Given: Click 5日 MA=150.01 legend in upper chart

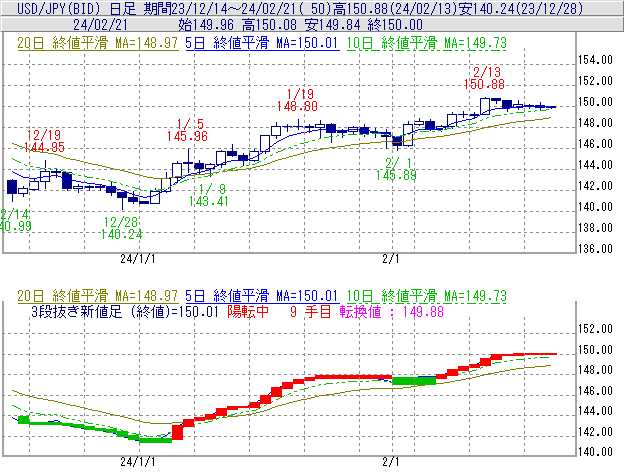Looking at the screenshot, I should [x=262, y=43].
